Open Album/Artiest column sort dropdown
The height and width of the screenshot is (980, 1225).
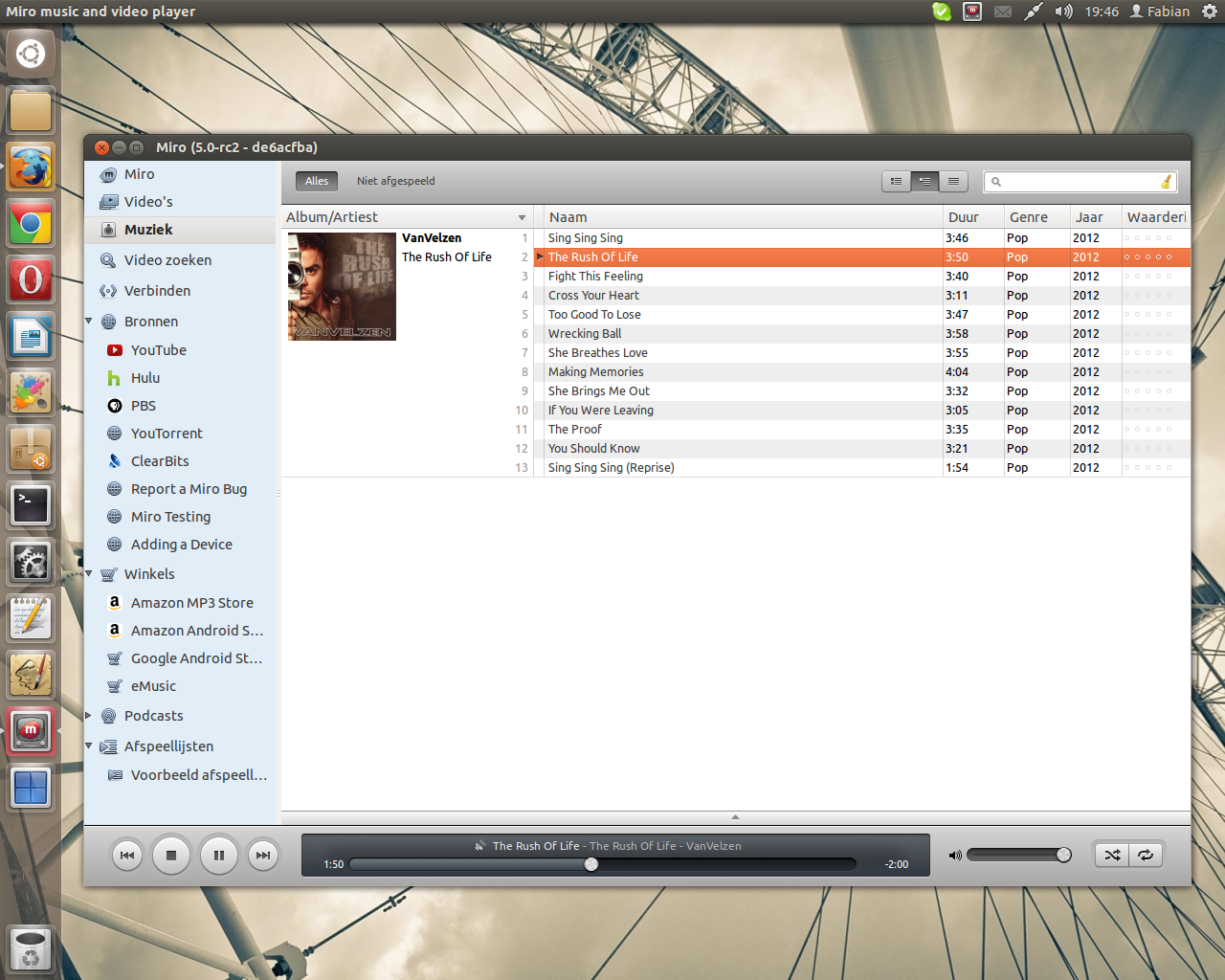pos(522,218)
